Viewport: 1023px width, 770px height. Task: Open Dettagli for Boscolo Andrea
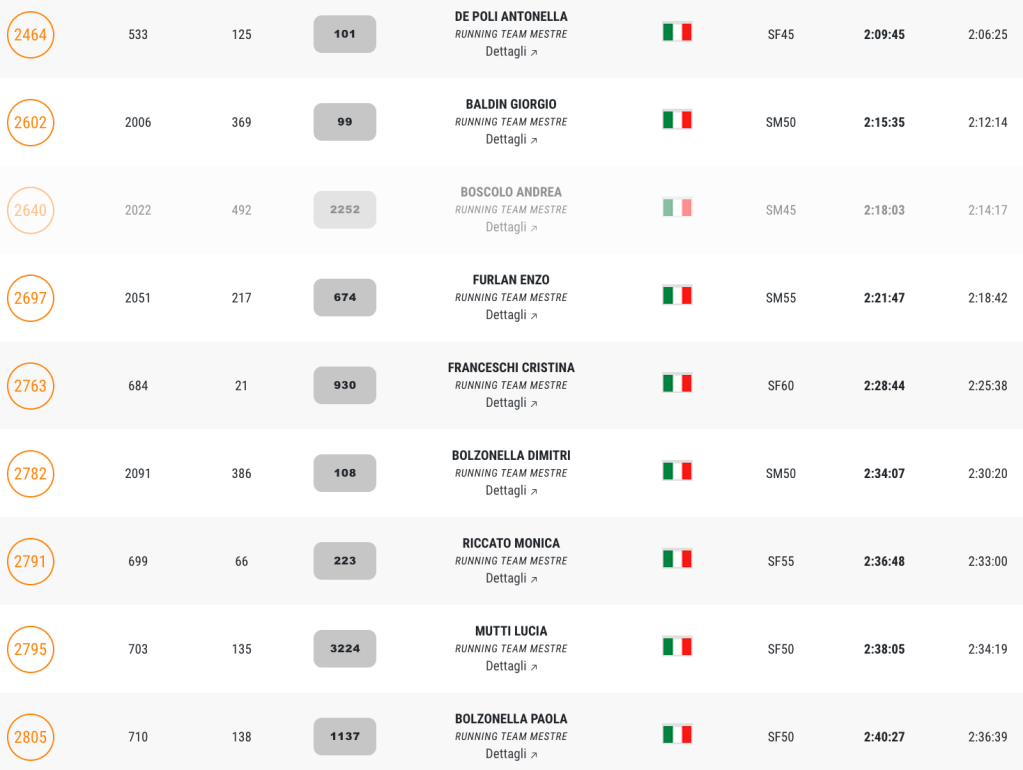pyautogui.click(x=511, y=228)
